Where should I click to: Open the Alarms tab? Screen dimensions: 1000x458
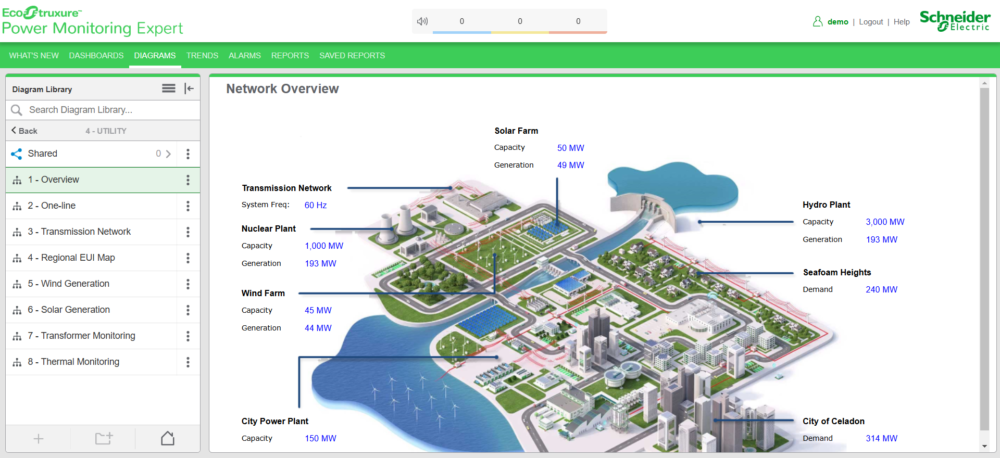pos(244,55)
